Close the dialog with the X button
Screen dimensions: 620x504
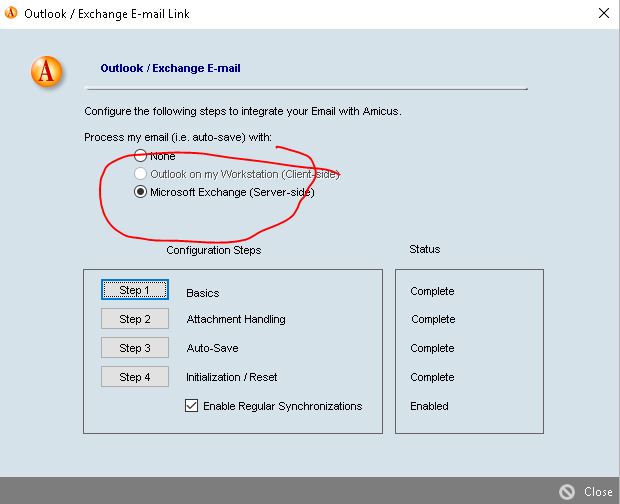coord(604,13)
